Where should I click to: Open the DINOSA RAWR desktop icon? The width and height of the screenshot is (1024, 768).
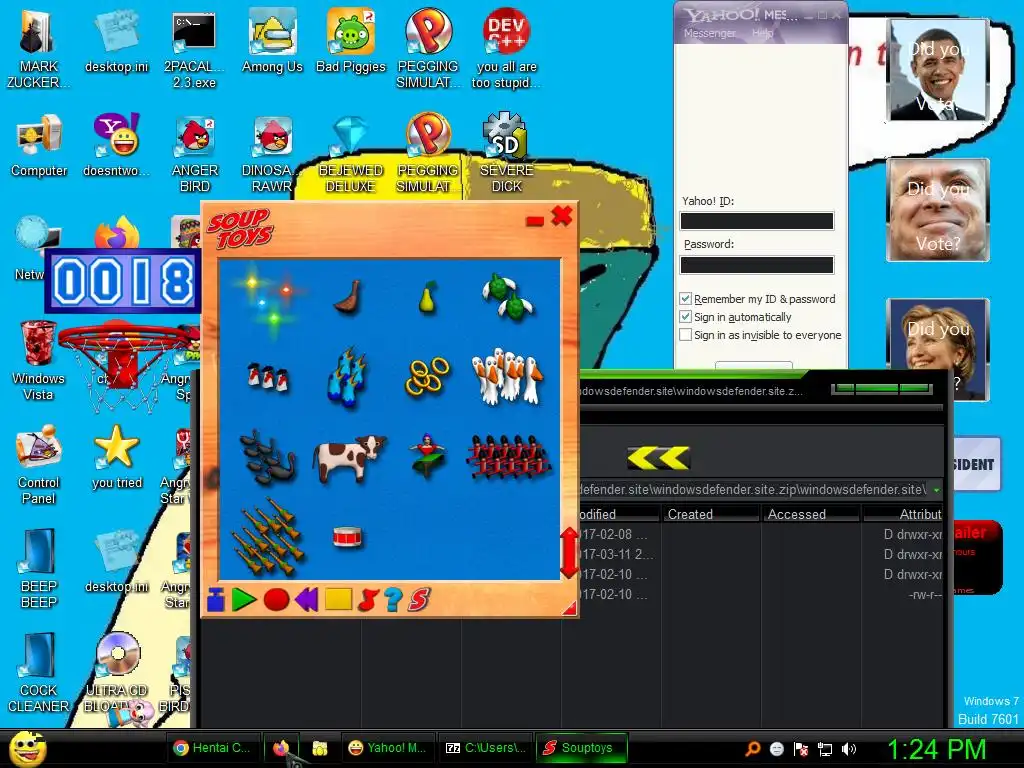click(x=272, y=154)
